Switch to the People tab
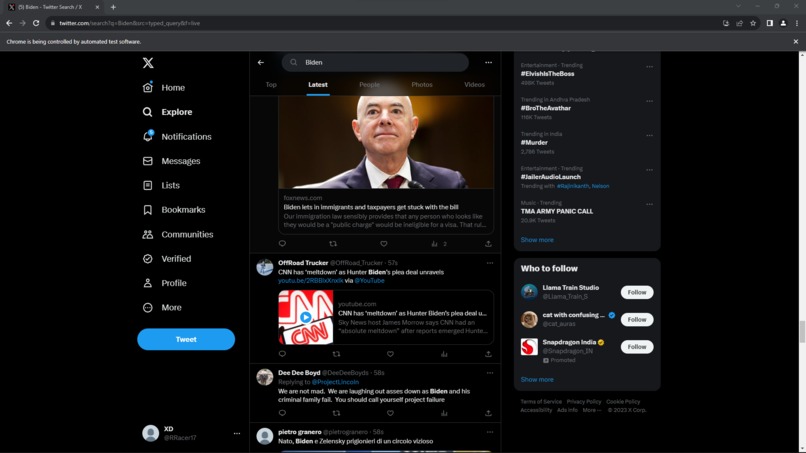The image size is (806, 453). [x=369, y=84]
